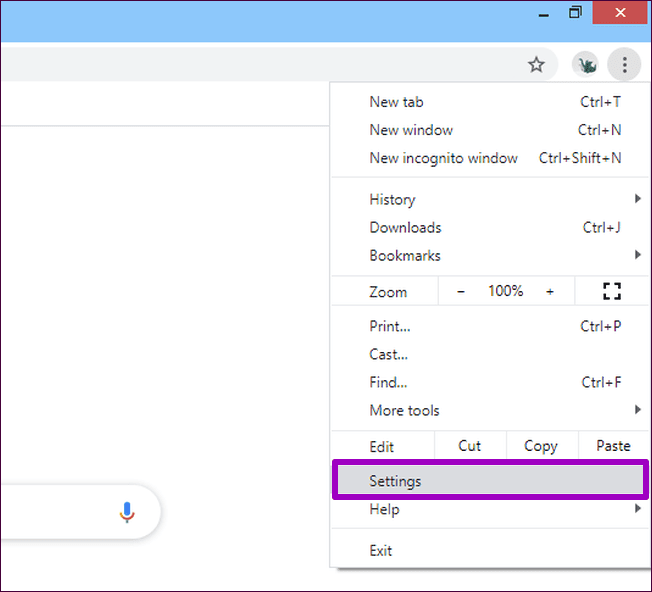The height and width of the screenshot is (592, 652).
Task: Bookmark this page with the star icon
Action: click(x=536, y=65)
